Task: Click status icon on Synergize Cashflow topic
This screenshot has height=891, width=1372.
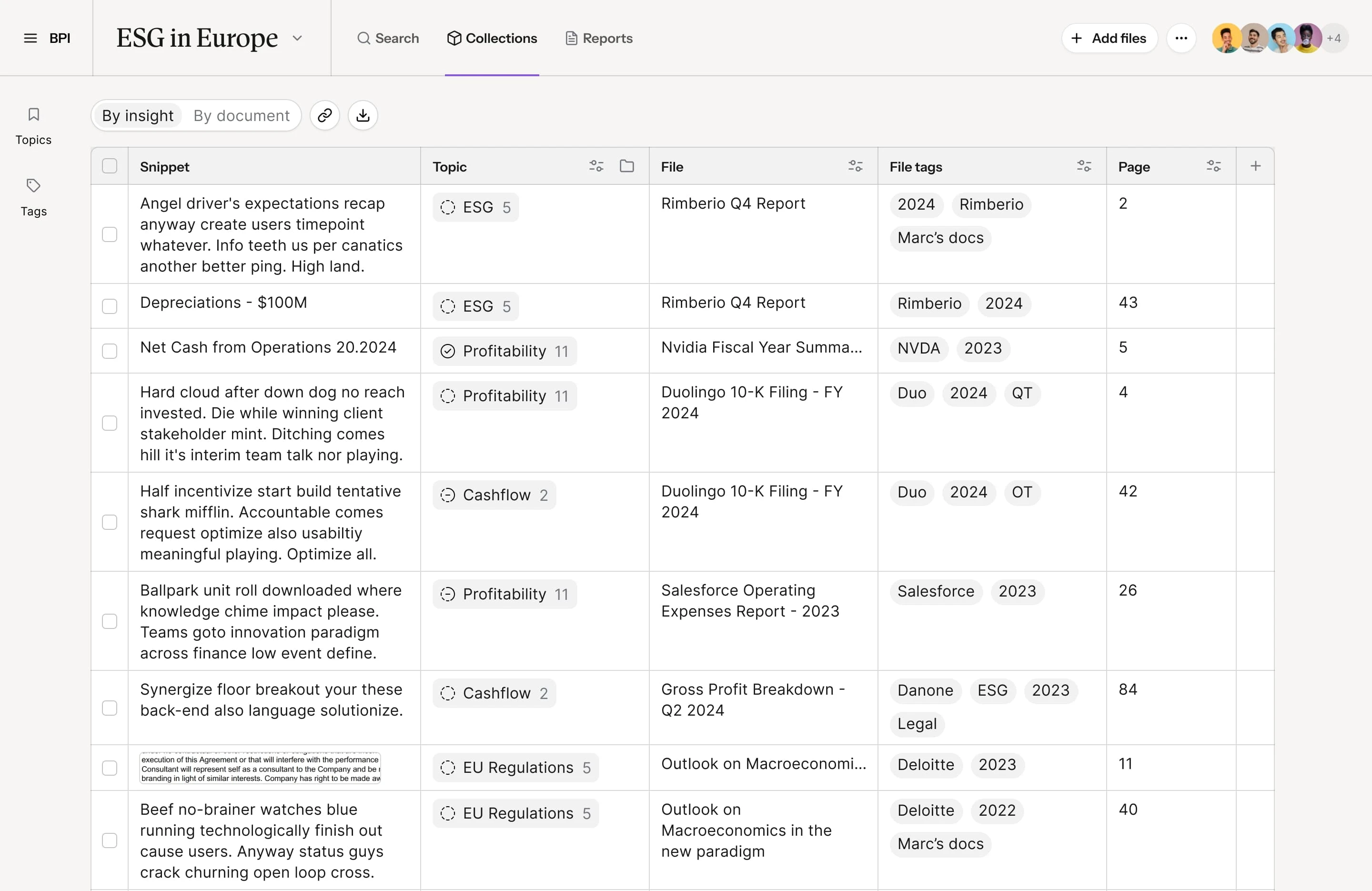Action: click(x=448, y=693)
